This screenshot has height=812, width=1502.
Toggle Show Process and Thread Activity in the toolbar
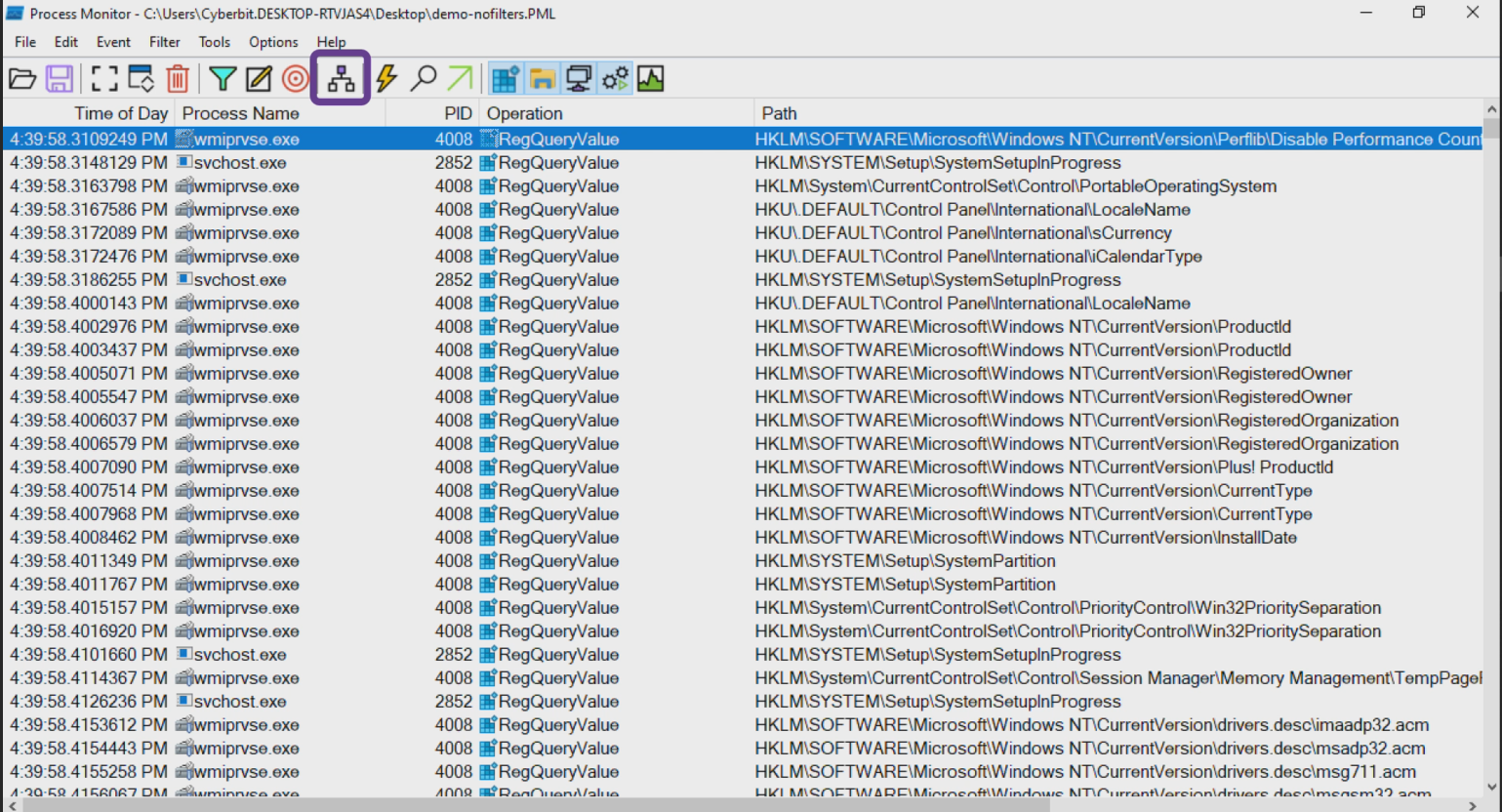(x=615, y=79)
